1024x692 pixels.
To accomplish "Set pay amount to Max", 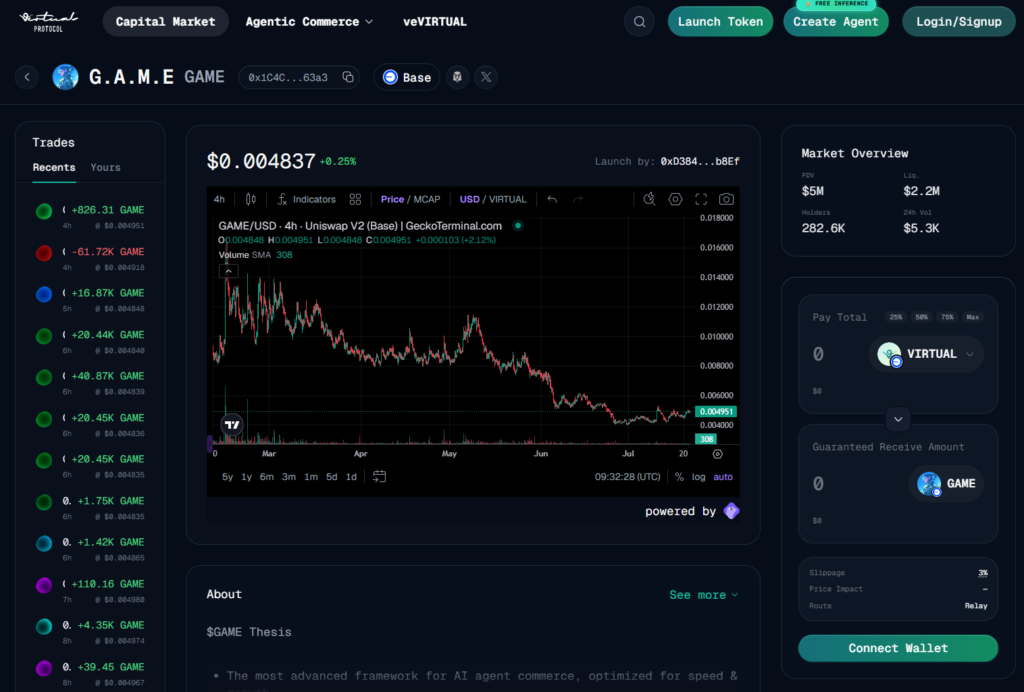I will pyautogui.click(x=972, y=317).
